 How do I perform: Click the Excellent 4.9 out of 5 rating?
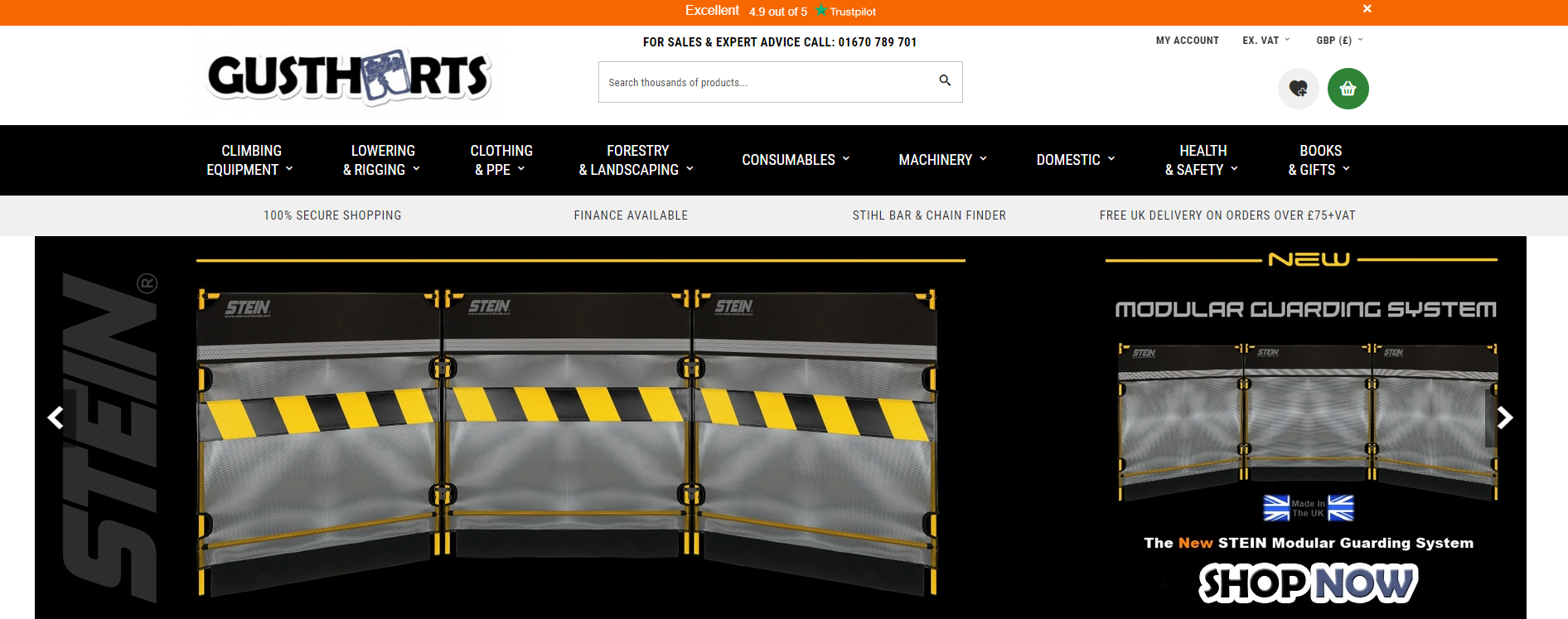746,12
